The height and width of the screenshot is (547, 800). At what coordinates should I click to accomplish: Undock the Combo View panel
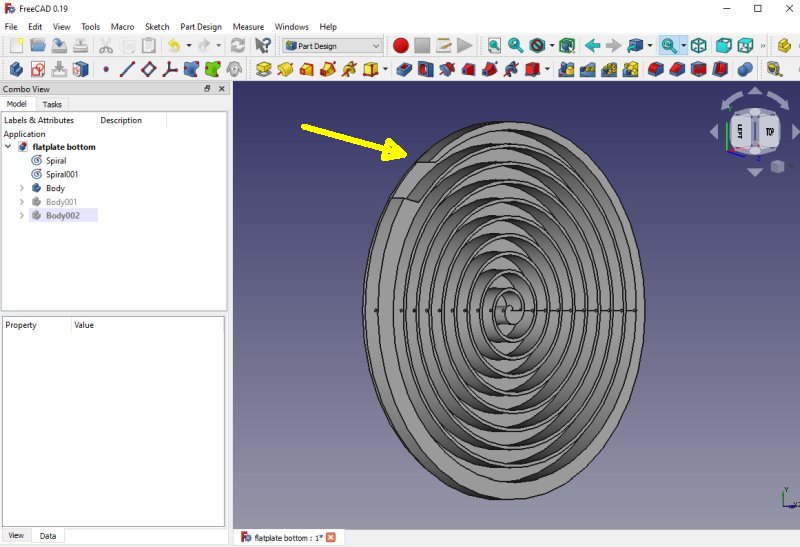click(207, 89)
